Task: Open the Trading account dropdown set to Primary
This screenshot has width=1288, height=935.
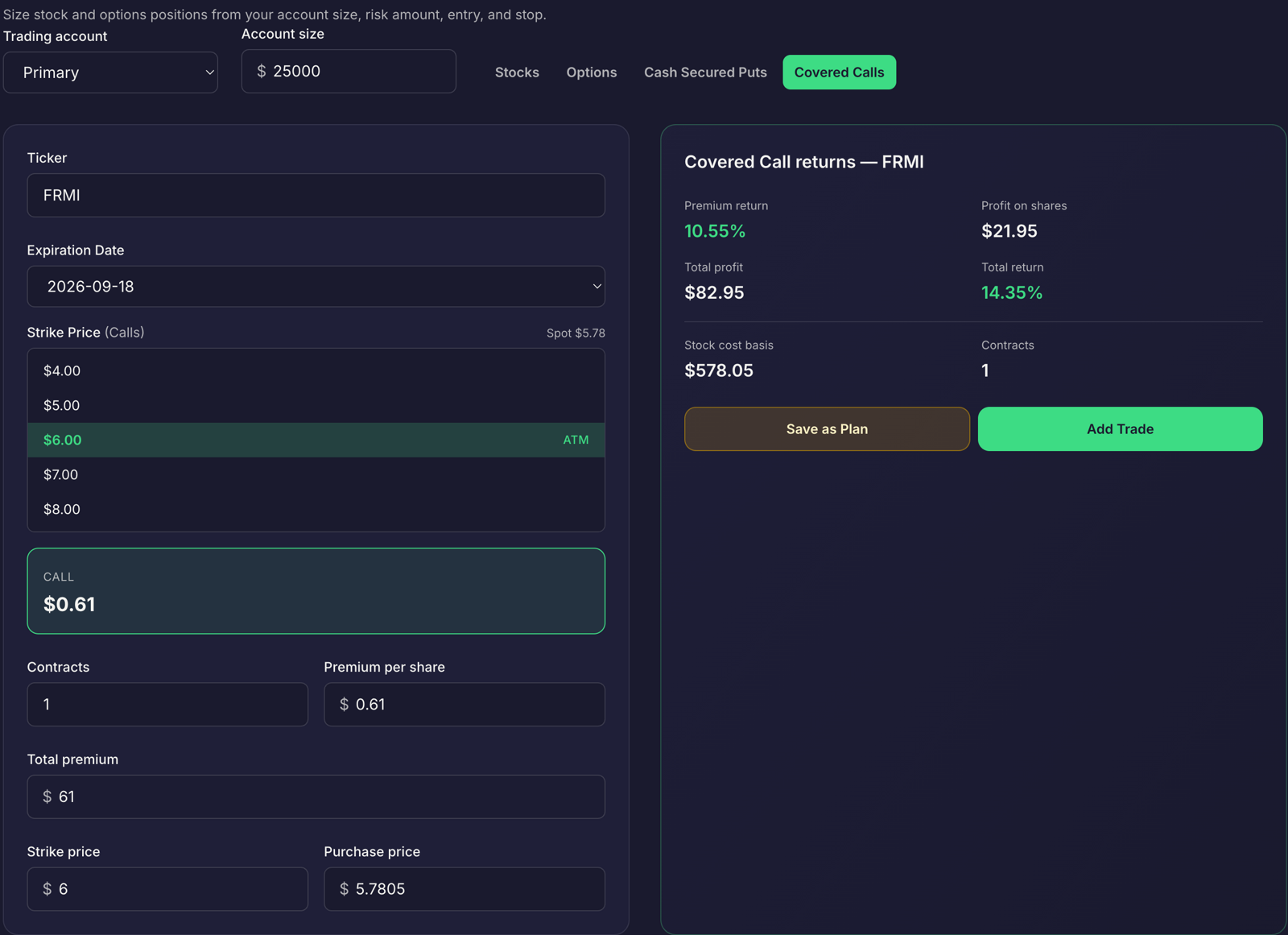Action: tap(110, 72)
